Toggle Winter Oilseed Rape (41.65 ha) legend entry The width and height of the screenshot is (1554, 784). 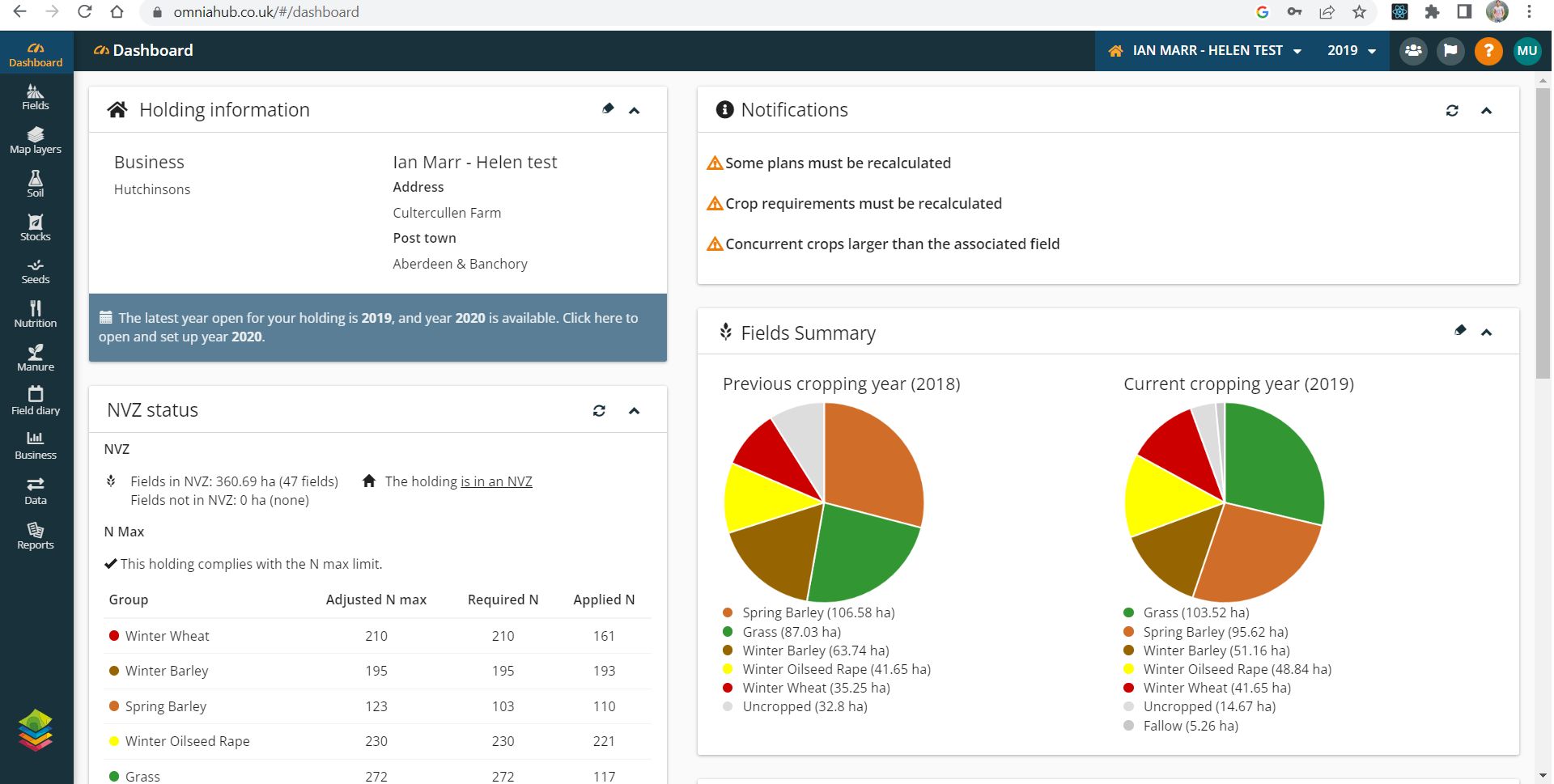[826, 669]
